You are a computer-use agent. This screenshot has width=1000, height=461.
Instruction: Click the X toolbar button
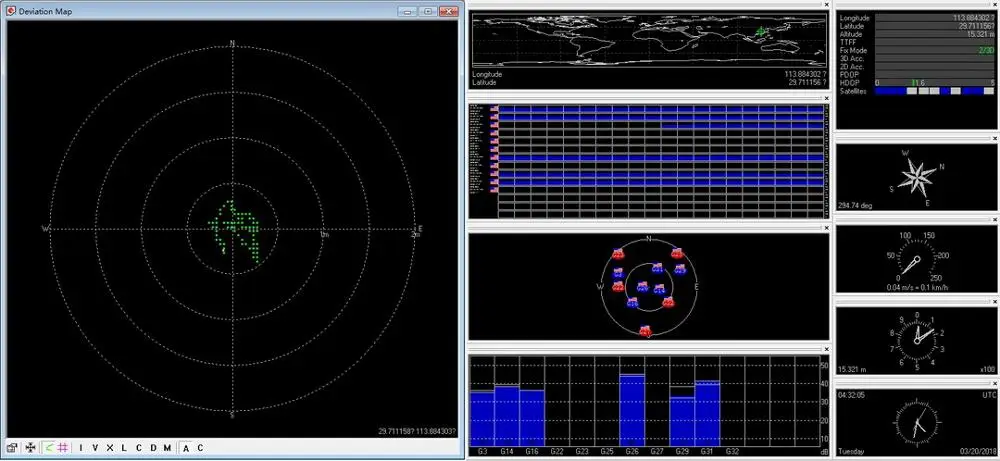coord(110,448)
